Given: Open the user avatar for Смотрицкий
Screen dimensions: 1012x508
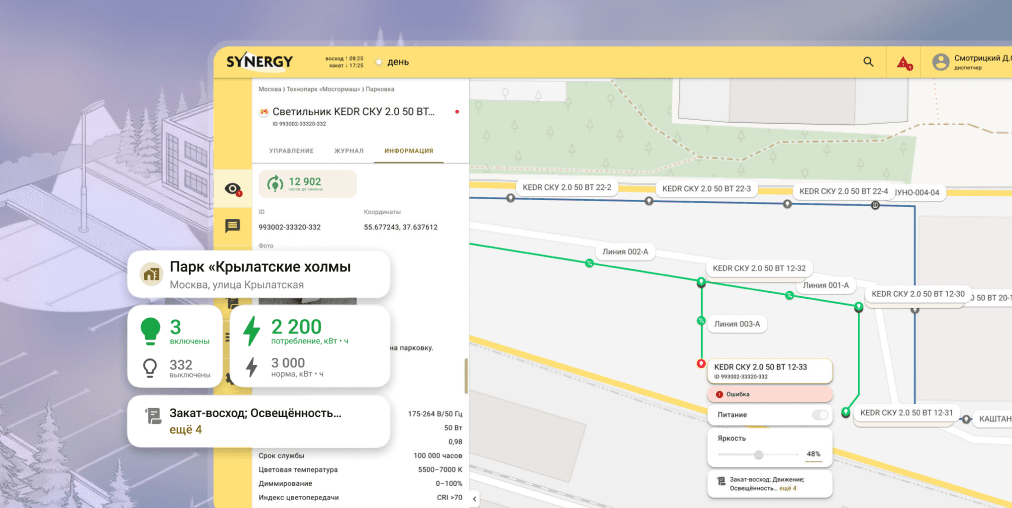Looking at the screenshot, I should pos(940,62).
